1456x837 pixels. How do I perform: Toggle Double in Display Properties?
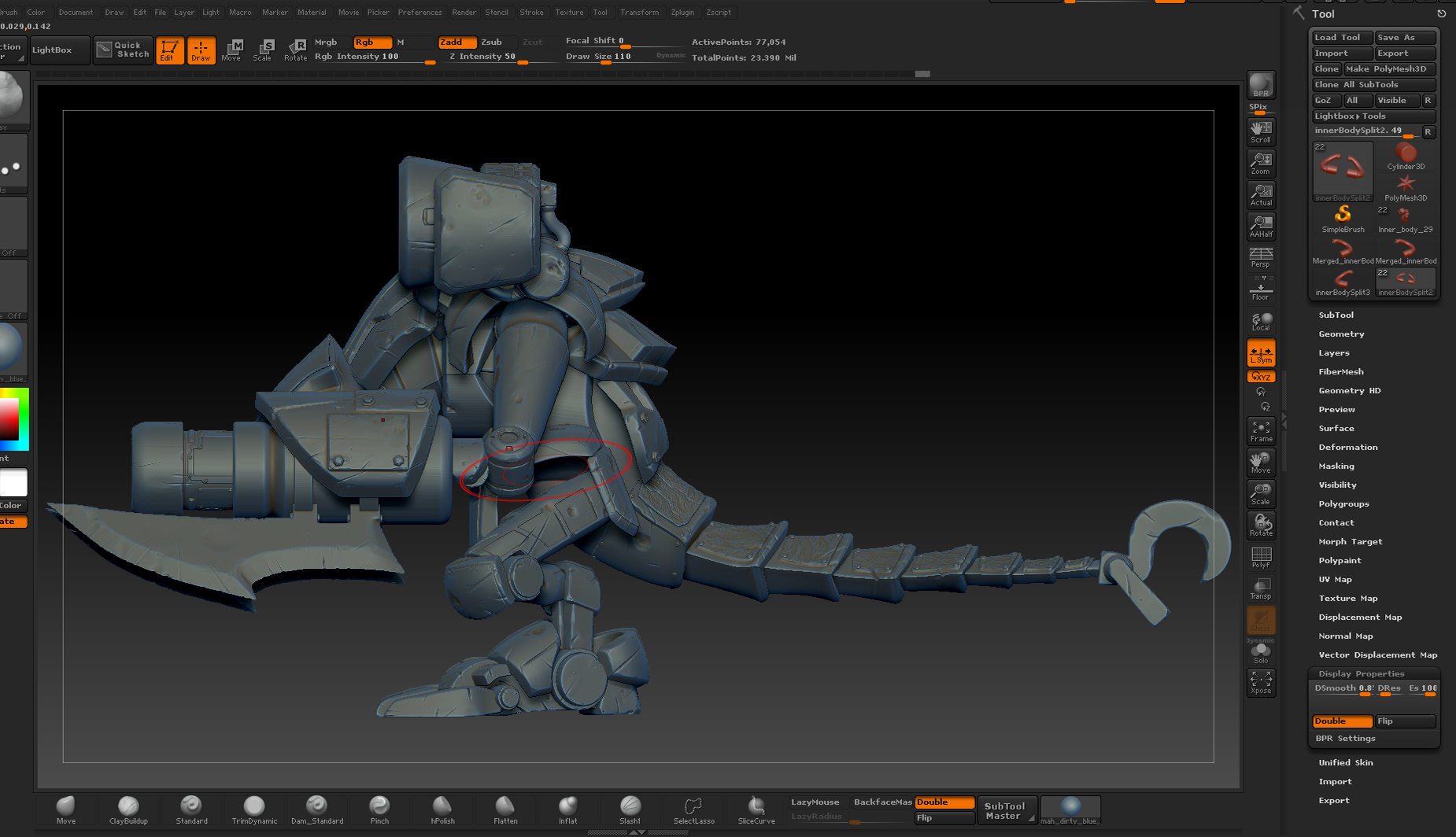pos(1343,721)
